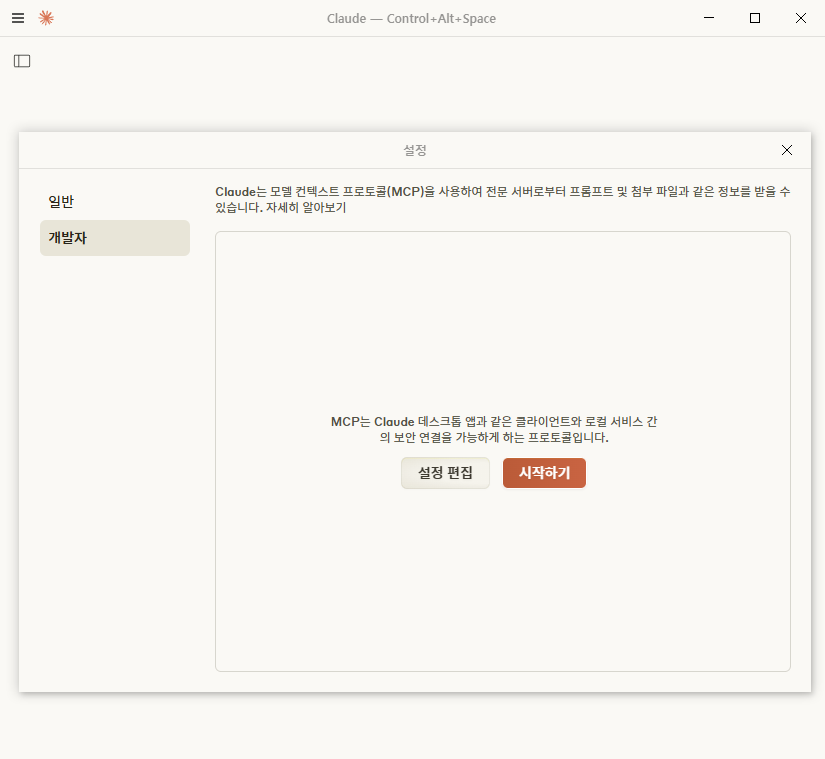Open the 자세히 알아보기 link
The height and width of the screenshot is (759, 825).
[x=306, y=208]
